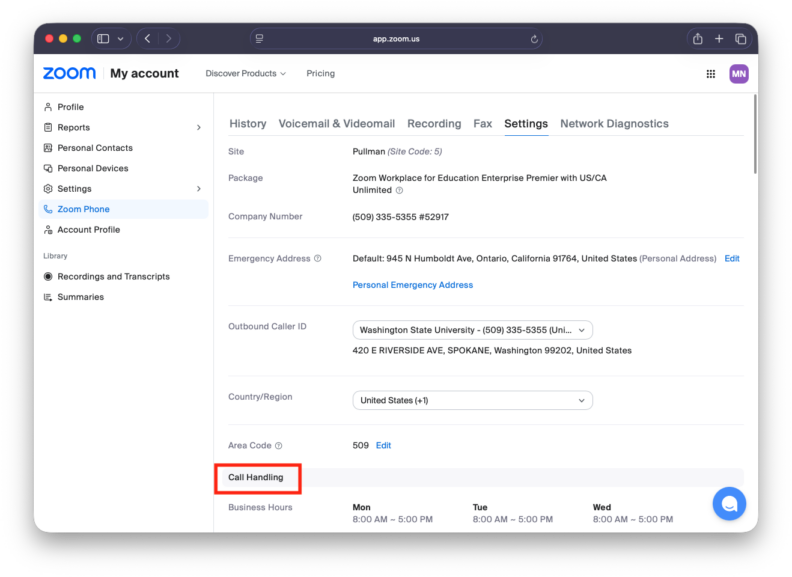Switch to the History tab

pos(248,124)
